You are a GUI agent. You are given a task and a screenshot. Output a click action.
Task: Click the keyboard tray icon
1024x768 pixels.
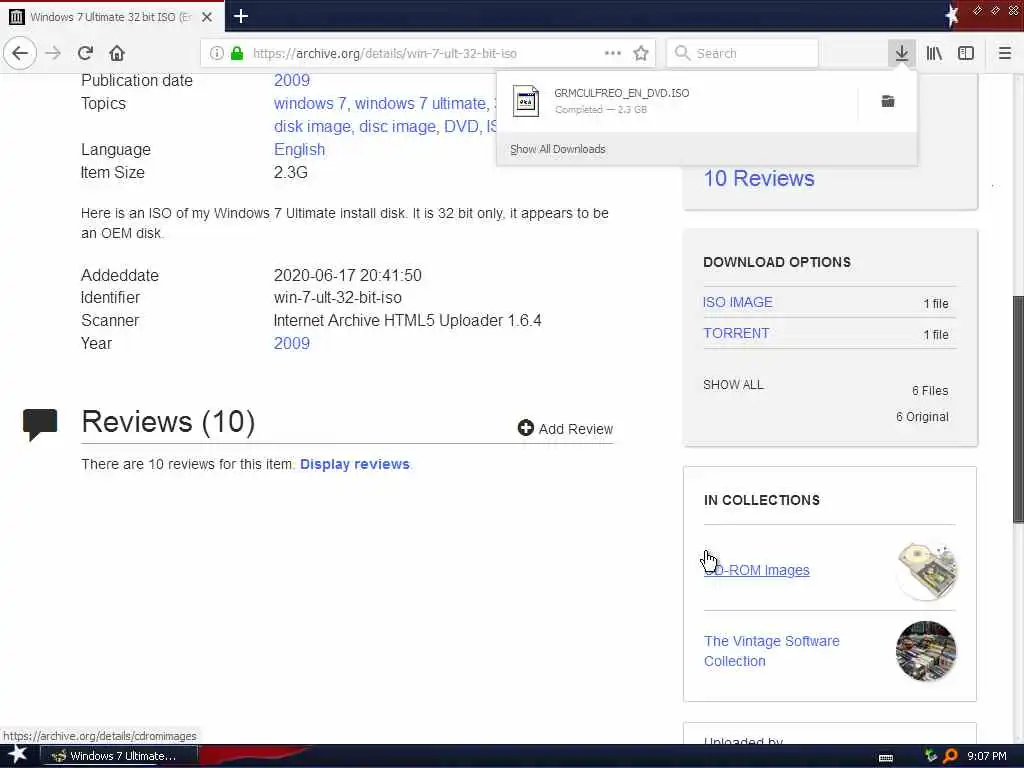coord(886,758)
